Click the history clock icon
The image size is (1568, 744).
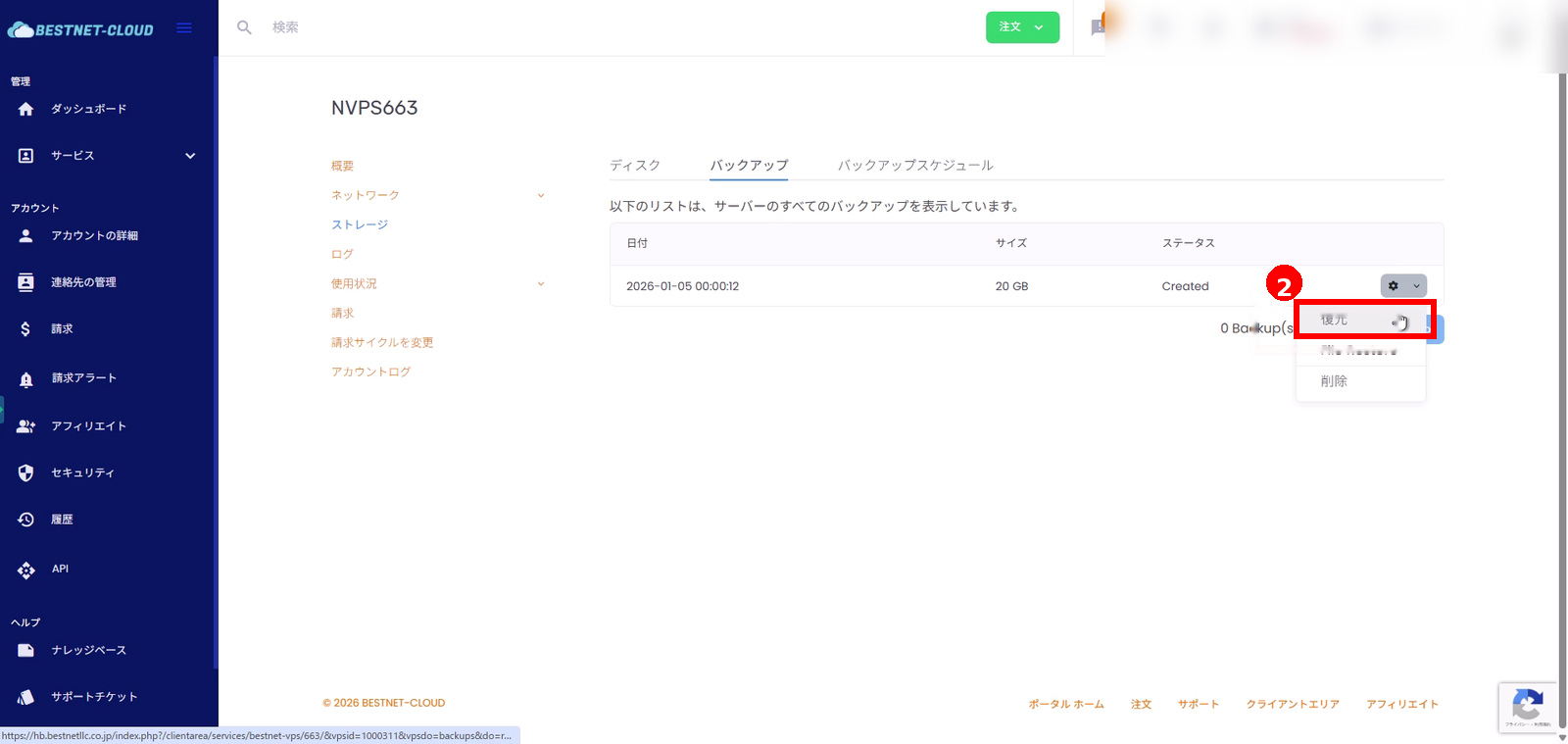(x=26, y=520)
